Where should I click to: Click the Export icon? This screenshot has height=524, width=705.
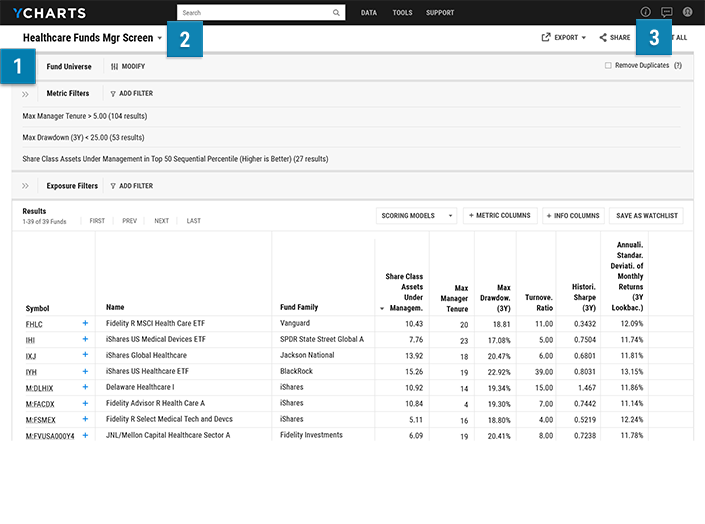tap(546, 37)
